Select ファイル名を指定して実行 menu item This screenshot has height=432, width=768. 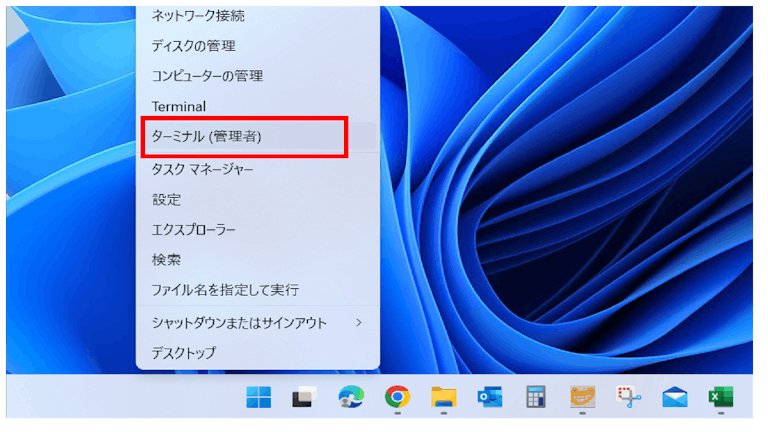click(x=258, y=290)
